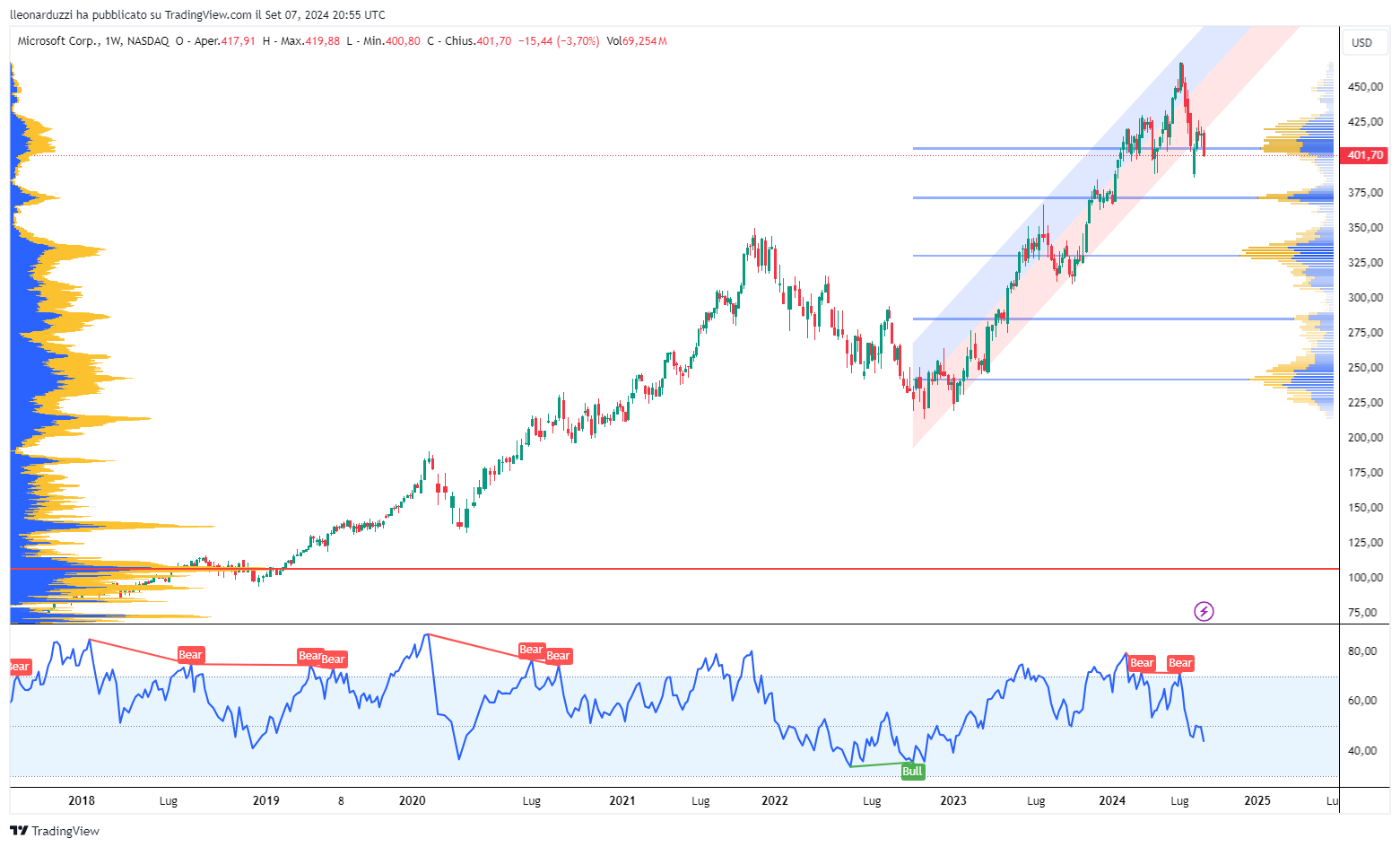Click the 2018 label on time axis

pyautogui.click(x=82, y=801)
